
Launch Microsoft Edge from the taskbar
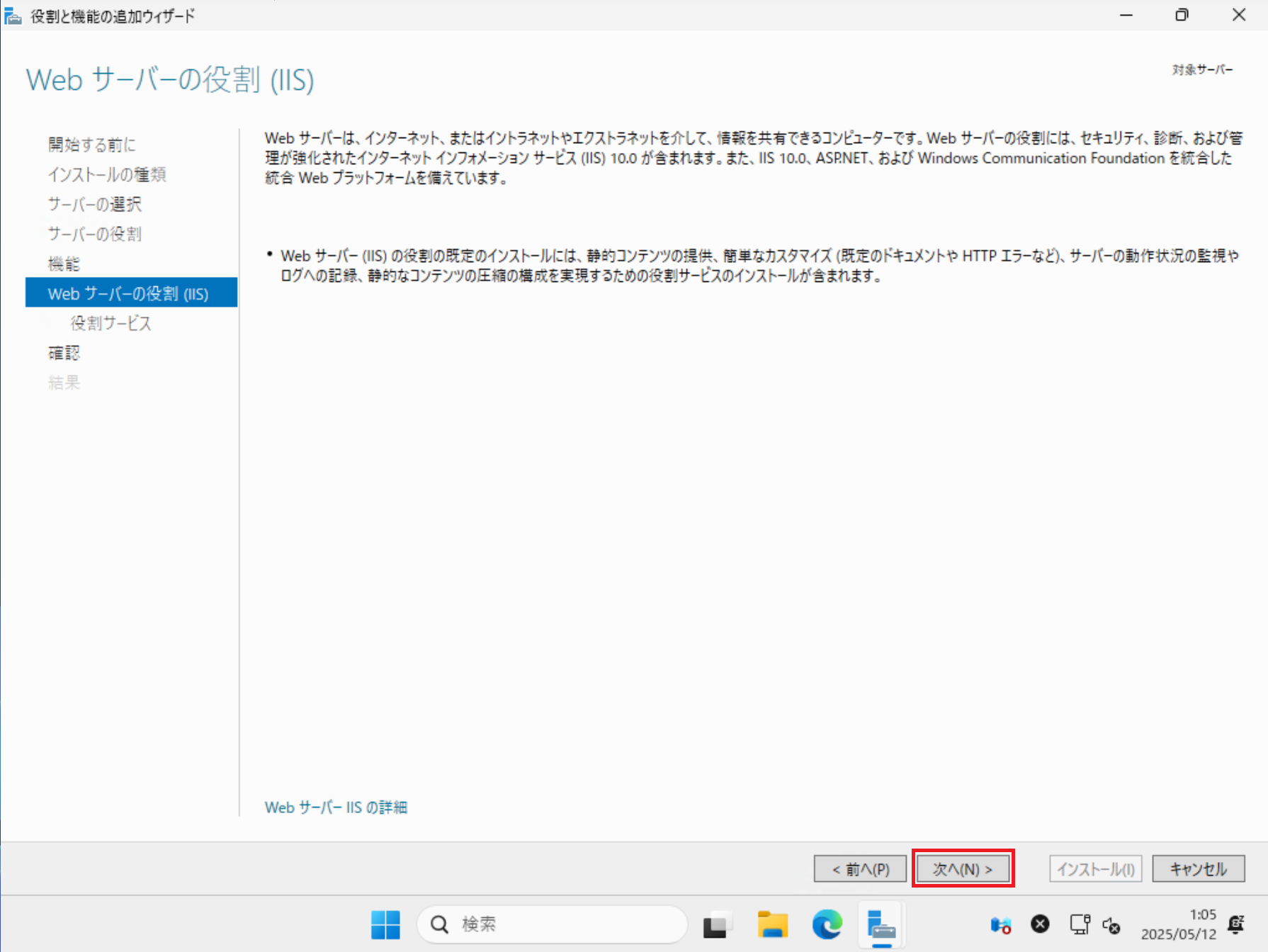click(827, 924)
